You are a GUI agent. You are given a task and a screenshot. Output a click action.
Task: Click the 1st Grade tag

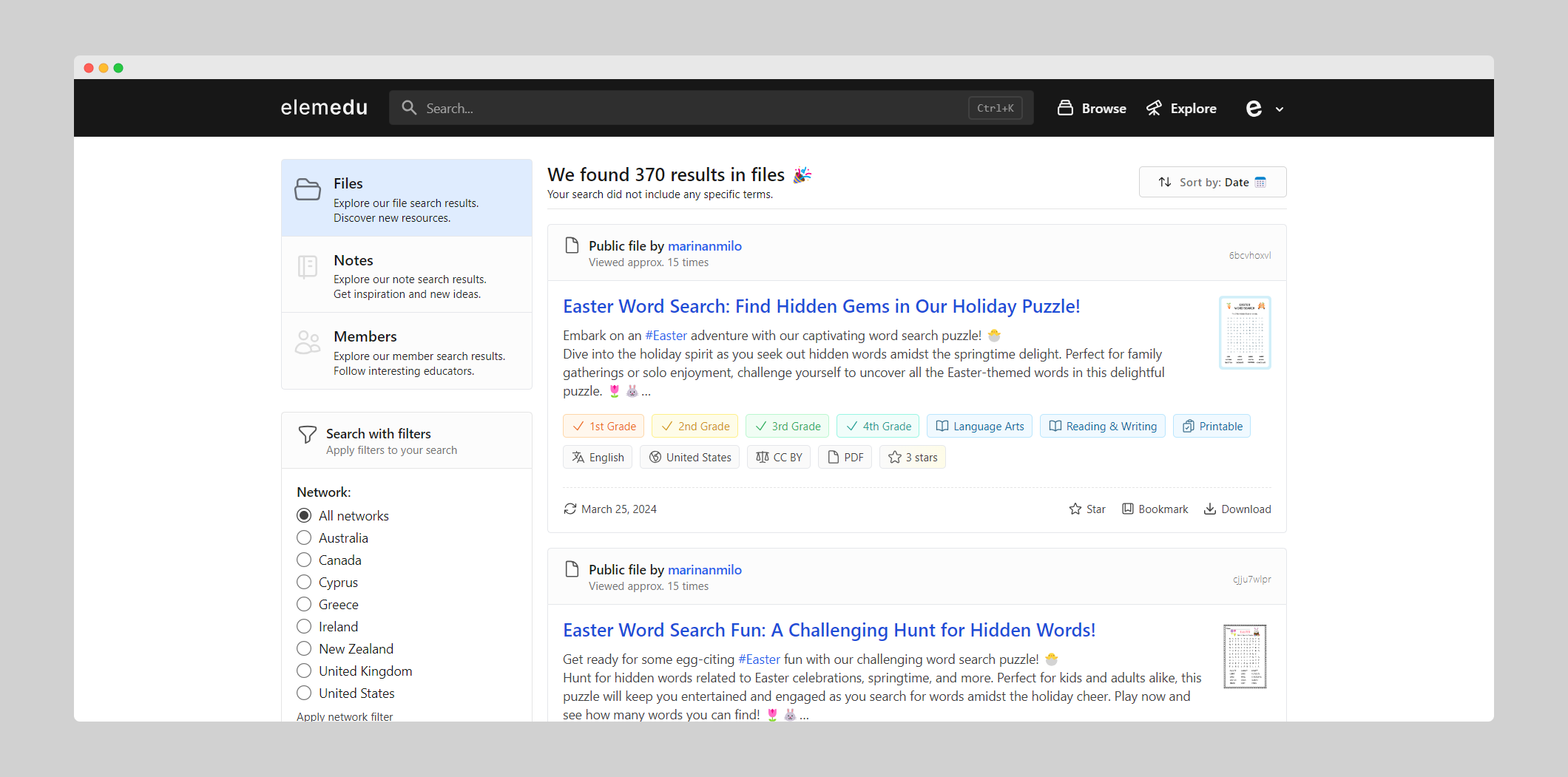point(604,427)
